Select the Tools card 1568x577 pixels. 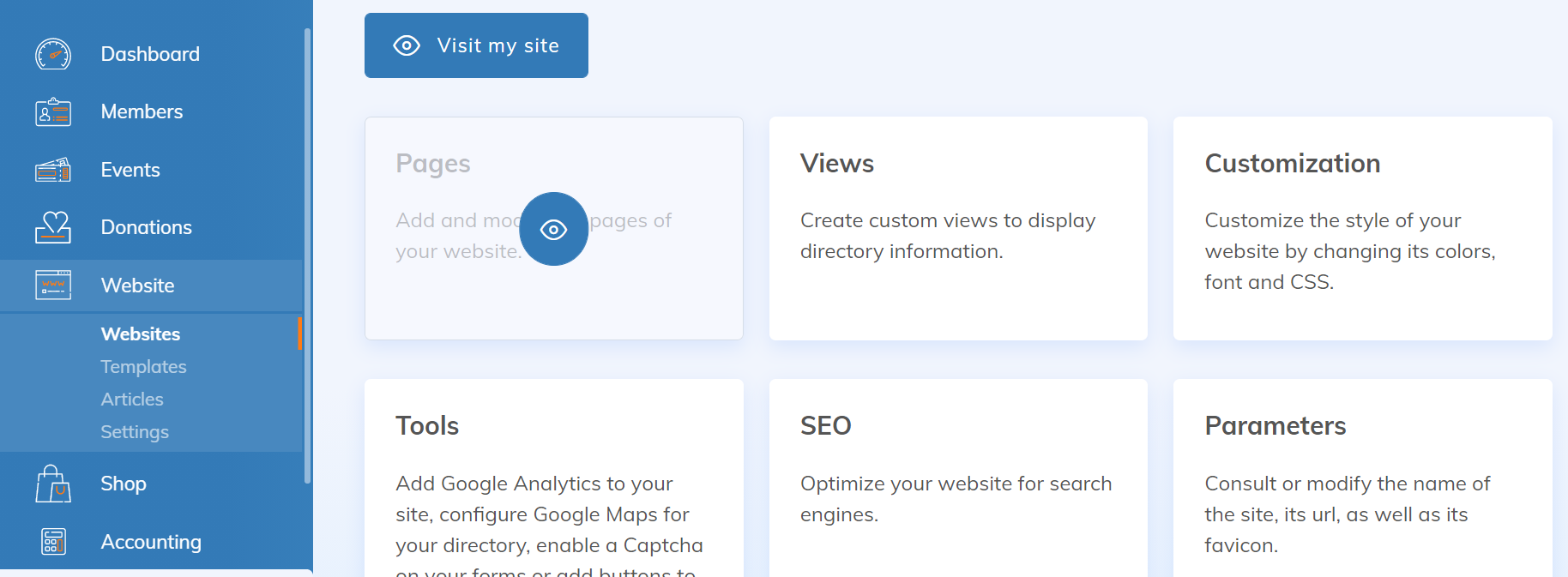tap(553, 477)
